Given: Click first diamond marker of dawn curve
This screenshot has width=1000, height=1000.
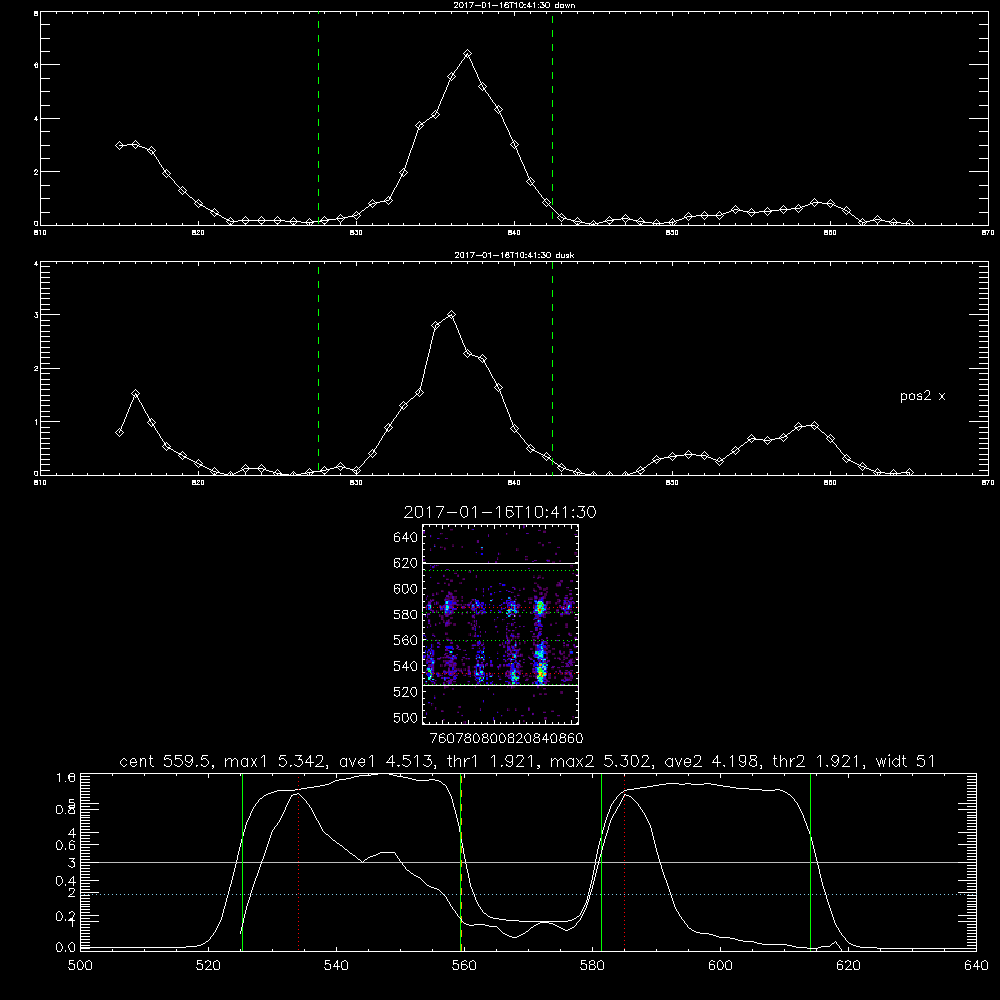Looking at the screenshot, I should pos(119,145).
